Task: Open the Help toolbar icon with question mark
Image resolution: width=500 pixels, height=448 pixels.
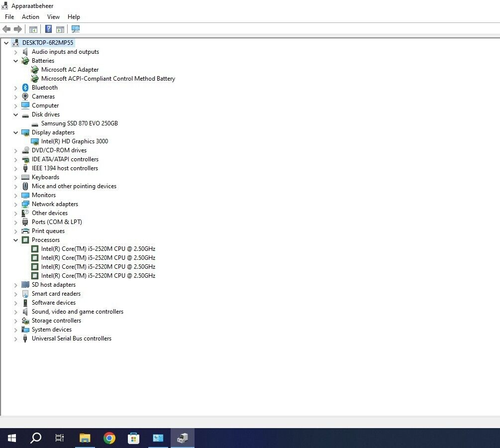Action: pyautogui.click(x=48, y=29)
